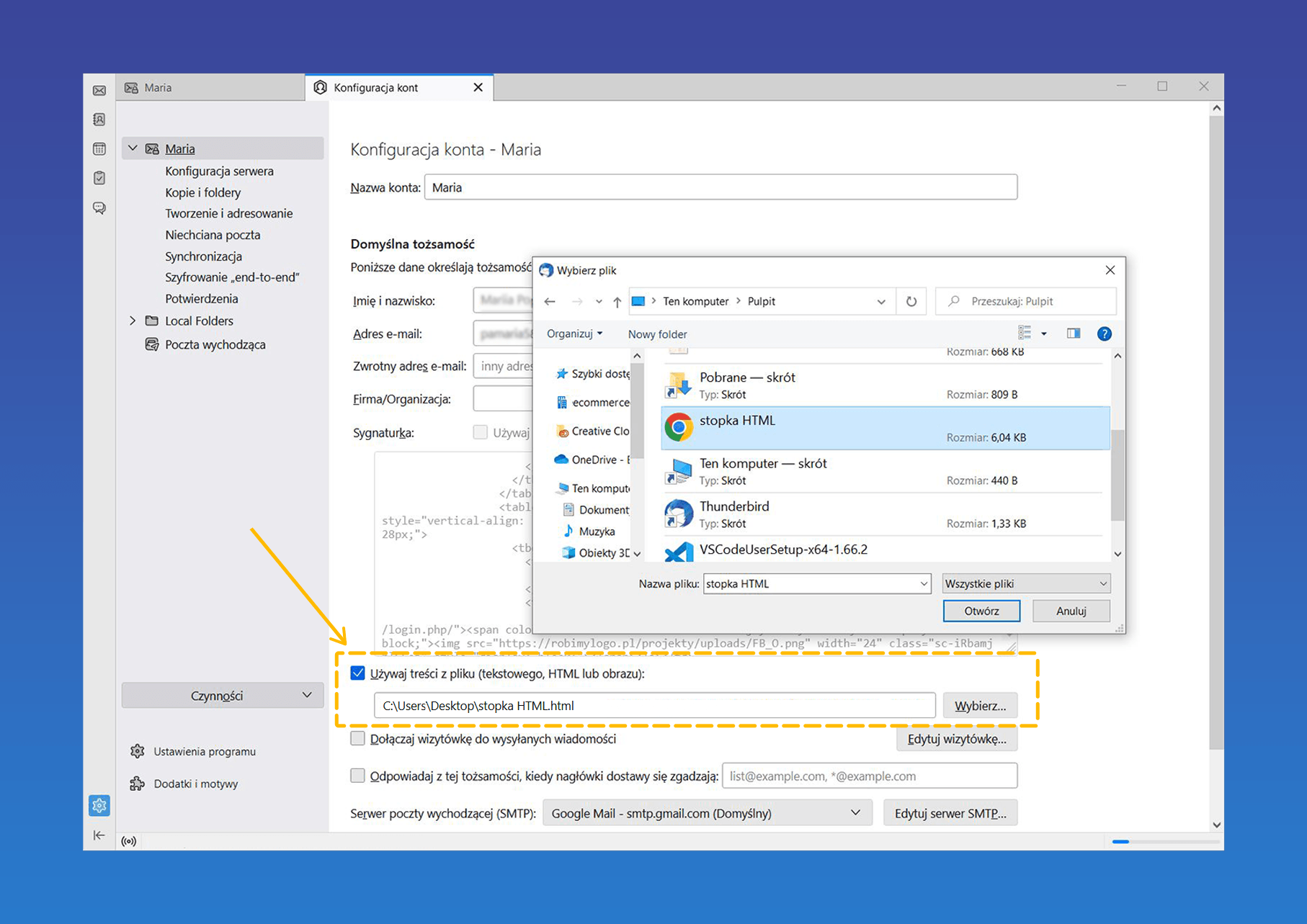Viewport: 1307px width, 924px height.
Task: Refresh the Pulpit folder listing
Action: (x=911, y=302)
